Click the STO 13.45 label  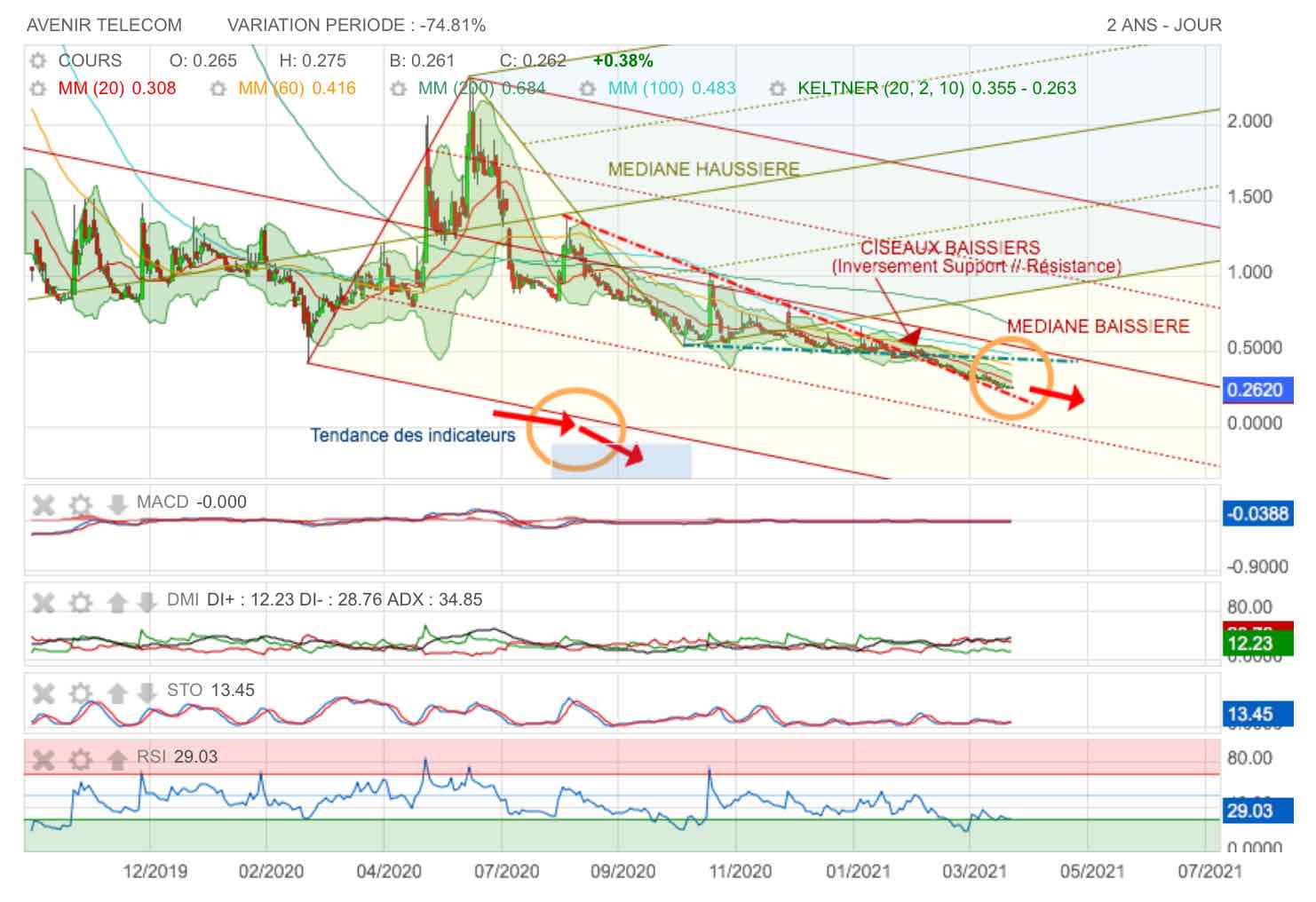[210, 690]
